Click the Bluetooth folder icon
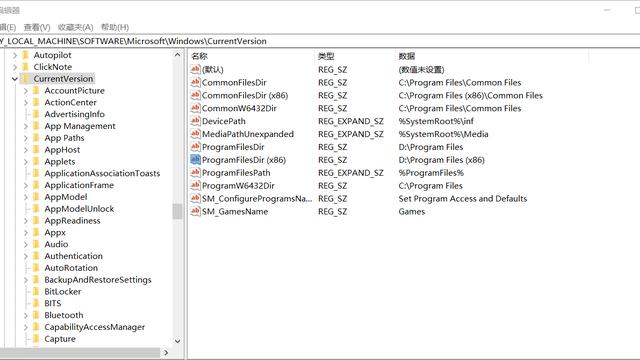The image size is (640, 360). pos(36,315)
